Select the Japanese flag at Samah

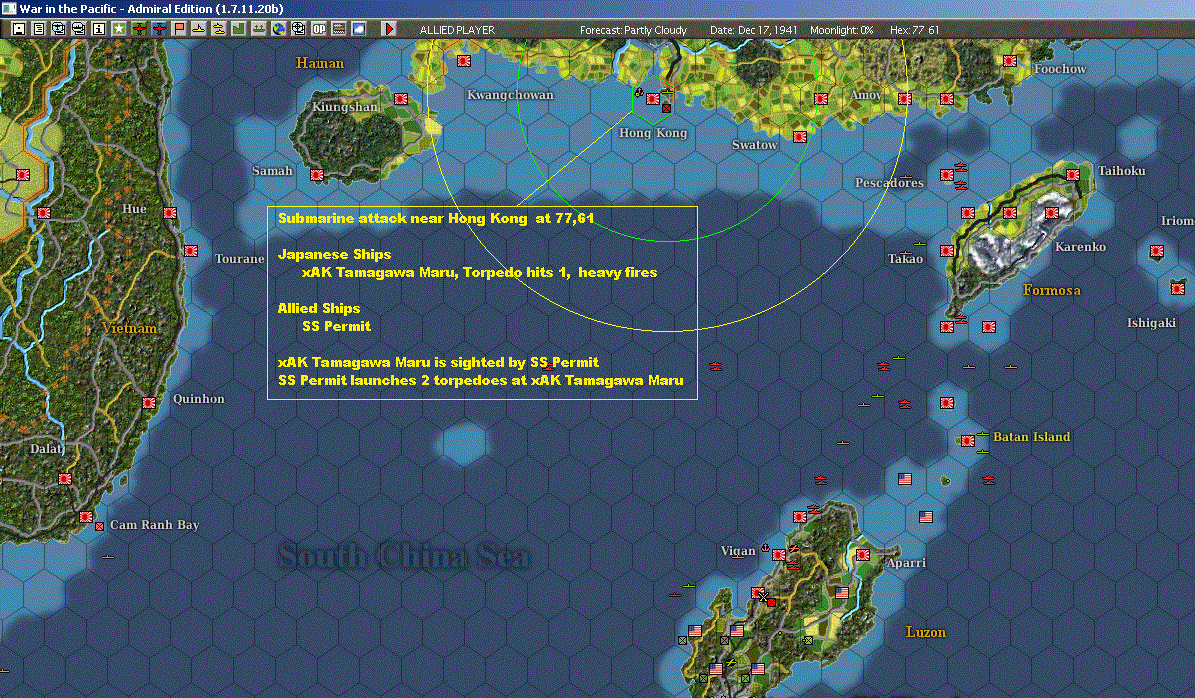point(317,175)
